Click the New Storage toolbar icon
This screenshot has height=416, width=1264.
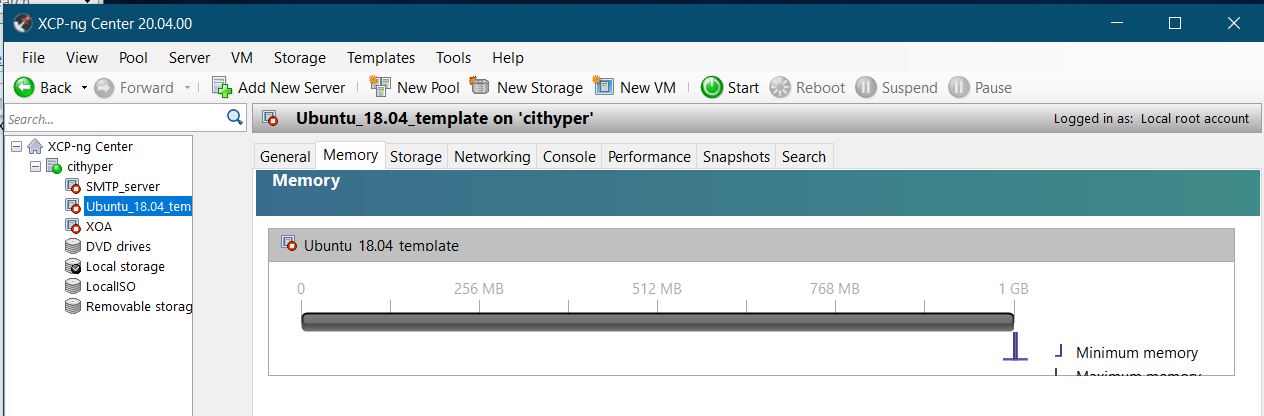[x=480, y=87]
